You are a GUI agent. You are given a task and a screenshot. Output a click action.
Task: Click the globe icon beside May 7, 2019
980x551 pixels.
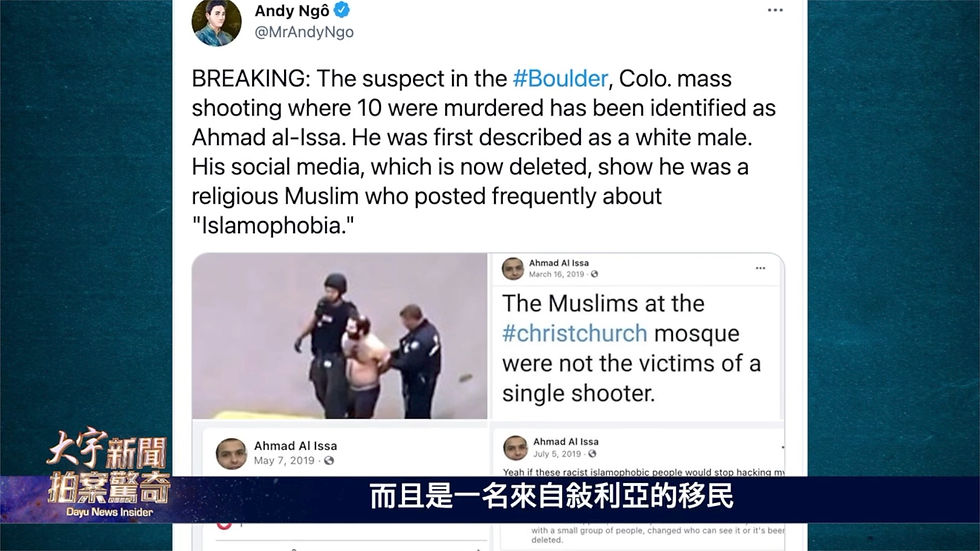coord(329,460)
